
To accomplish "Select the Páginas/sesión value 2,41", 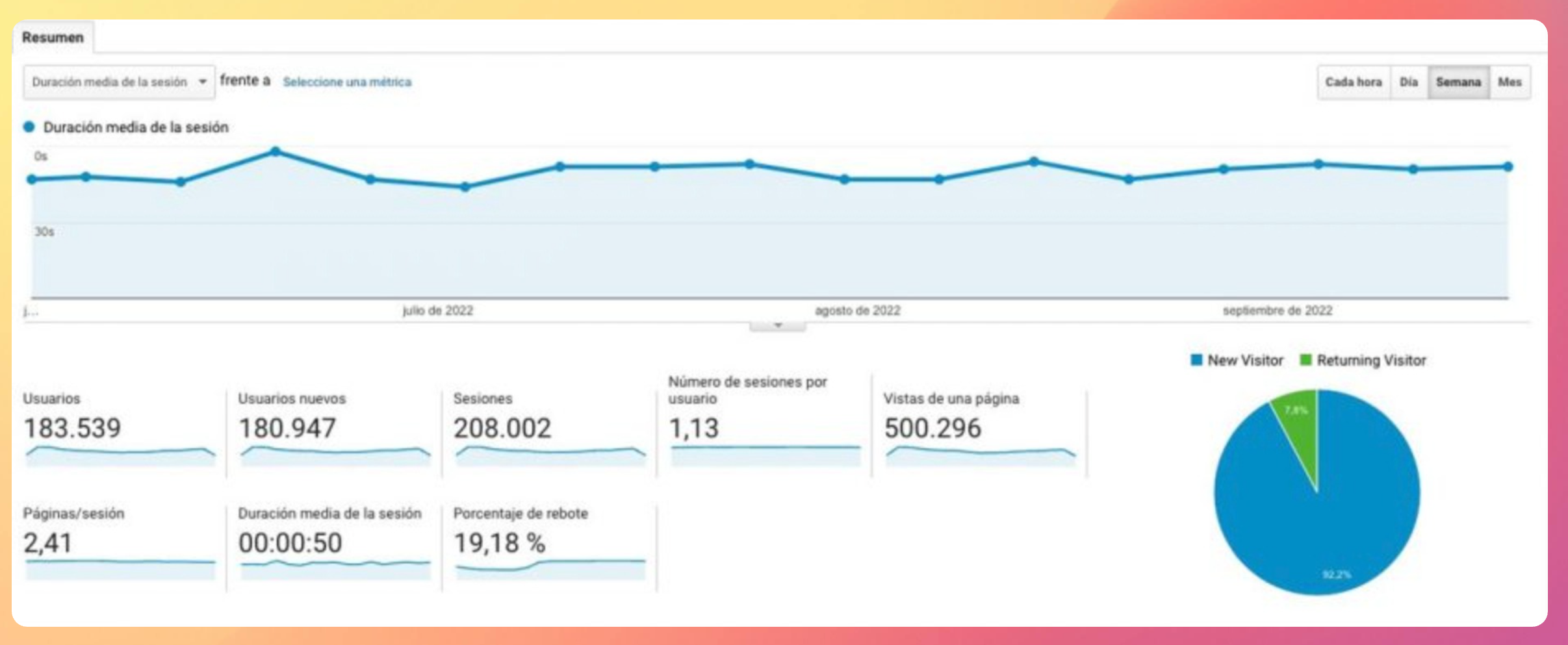I will pos(48,543).
